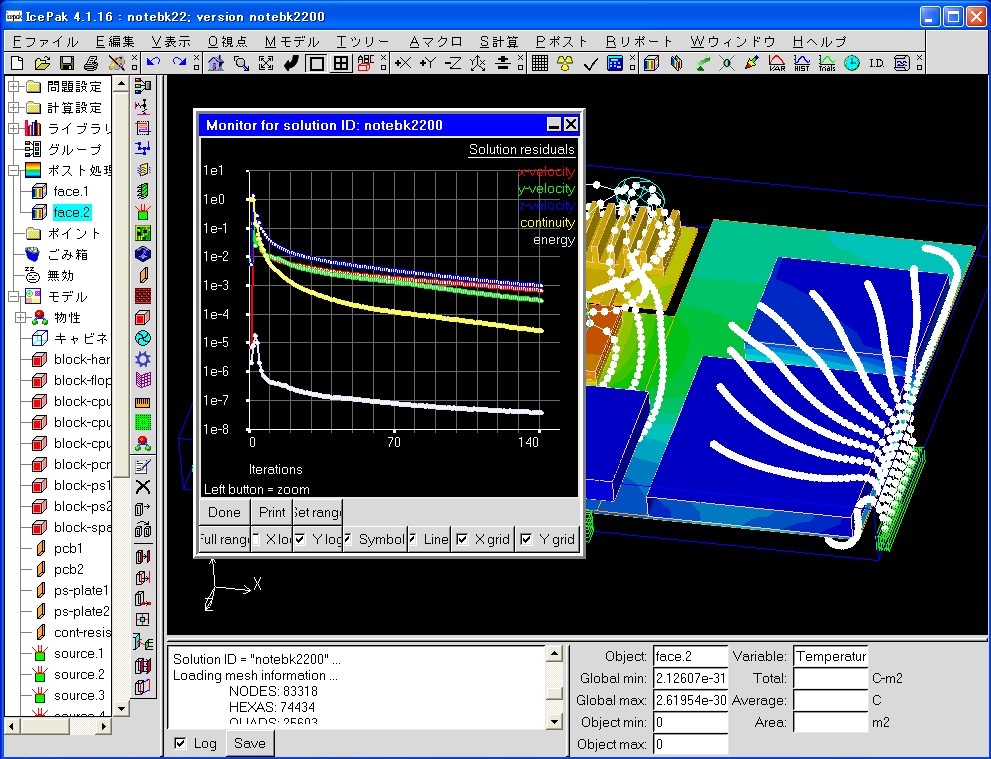The width and height of the screenshot is (991, 759).
Task: Disable the X grid checkbox
Action: (x=463, y=539)
